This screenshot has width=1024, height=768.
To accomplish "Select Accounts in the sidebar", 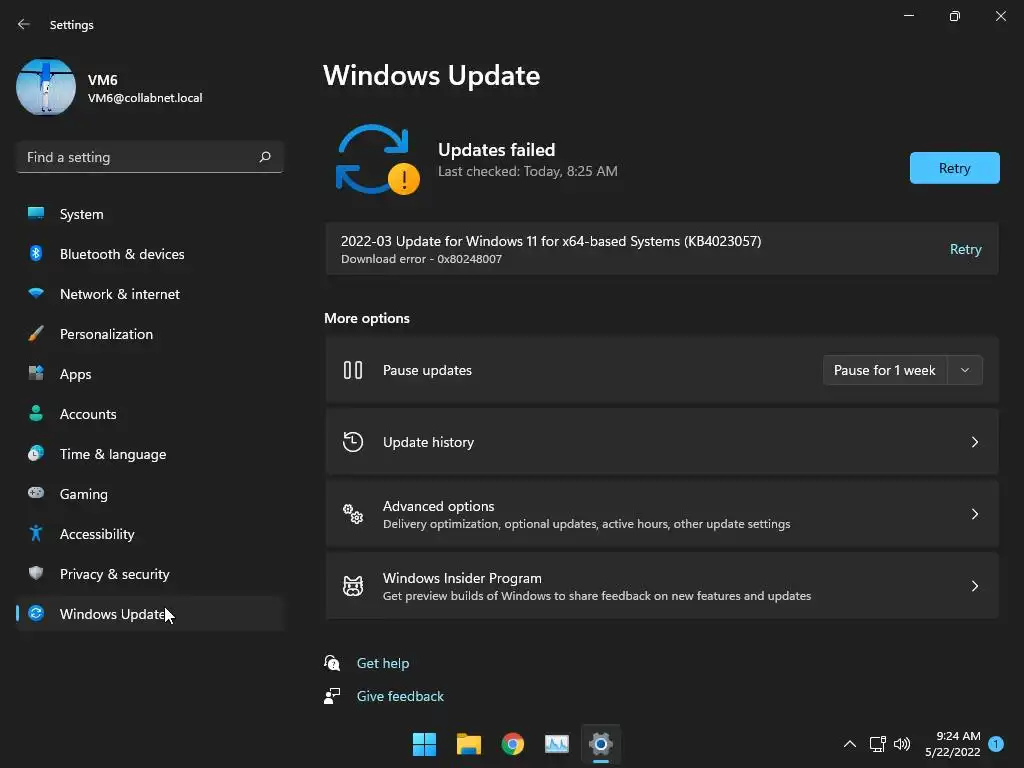I will 150,414.
